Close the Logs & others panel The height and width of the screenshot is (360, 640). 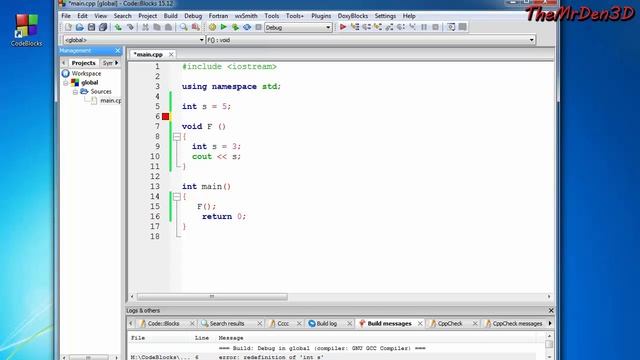(x=551, y=311)
